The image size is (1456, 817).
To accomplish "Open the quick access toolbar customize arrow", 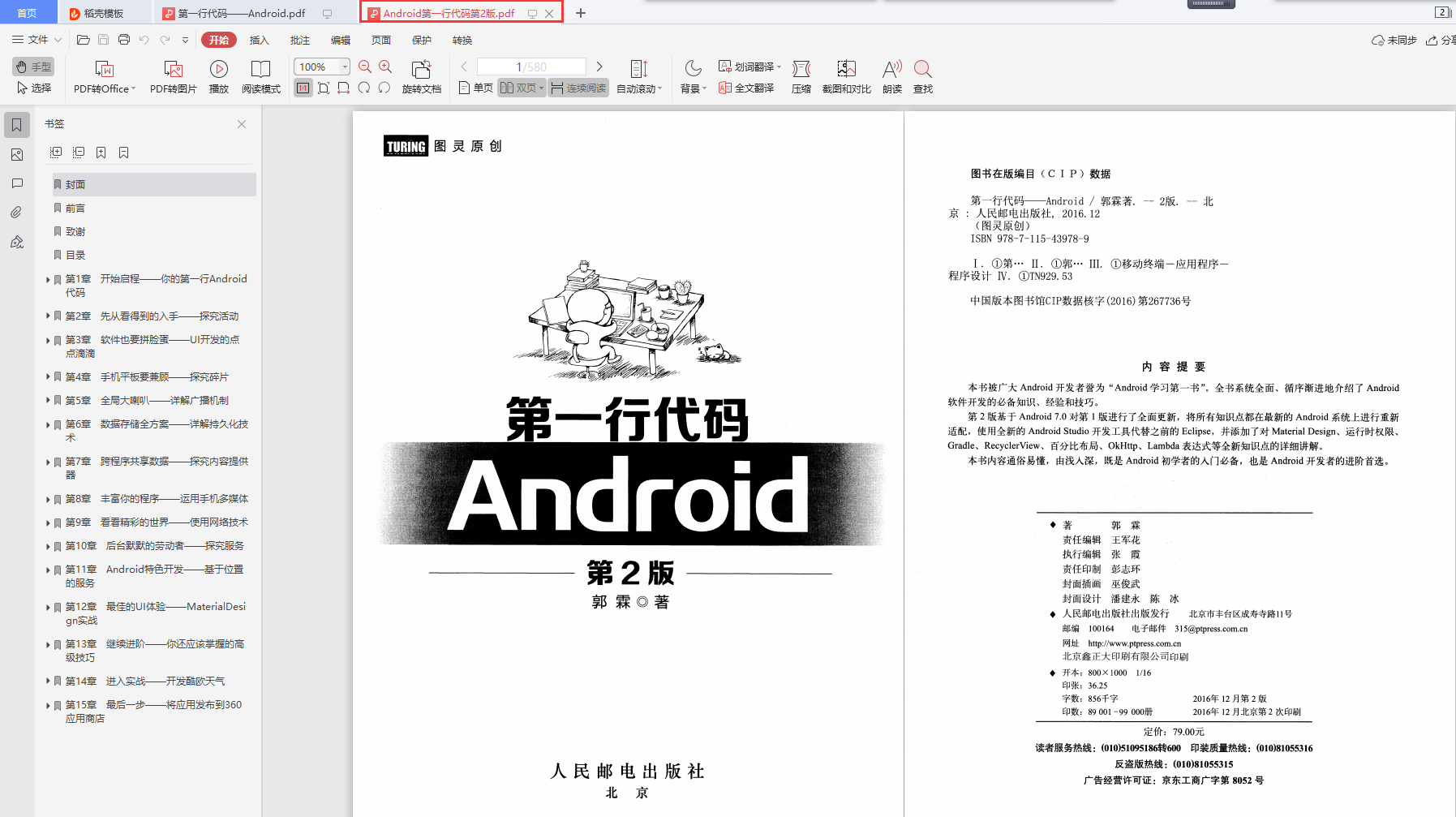I will coord(186,40).
